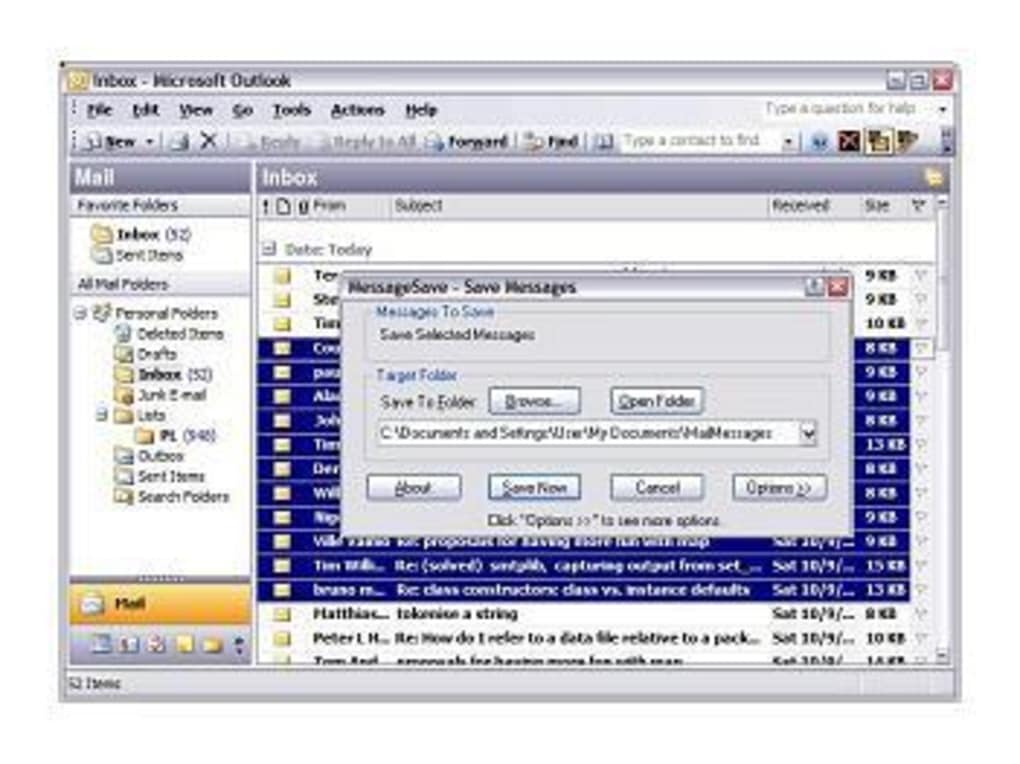Click the Options >> button

click(779, 487)
